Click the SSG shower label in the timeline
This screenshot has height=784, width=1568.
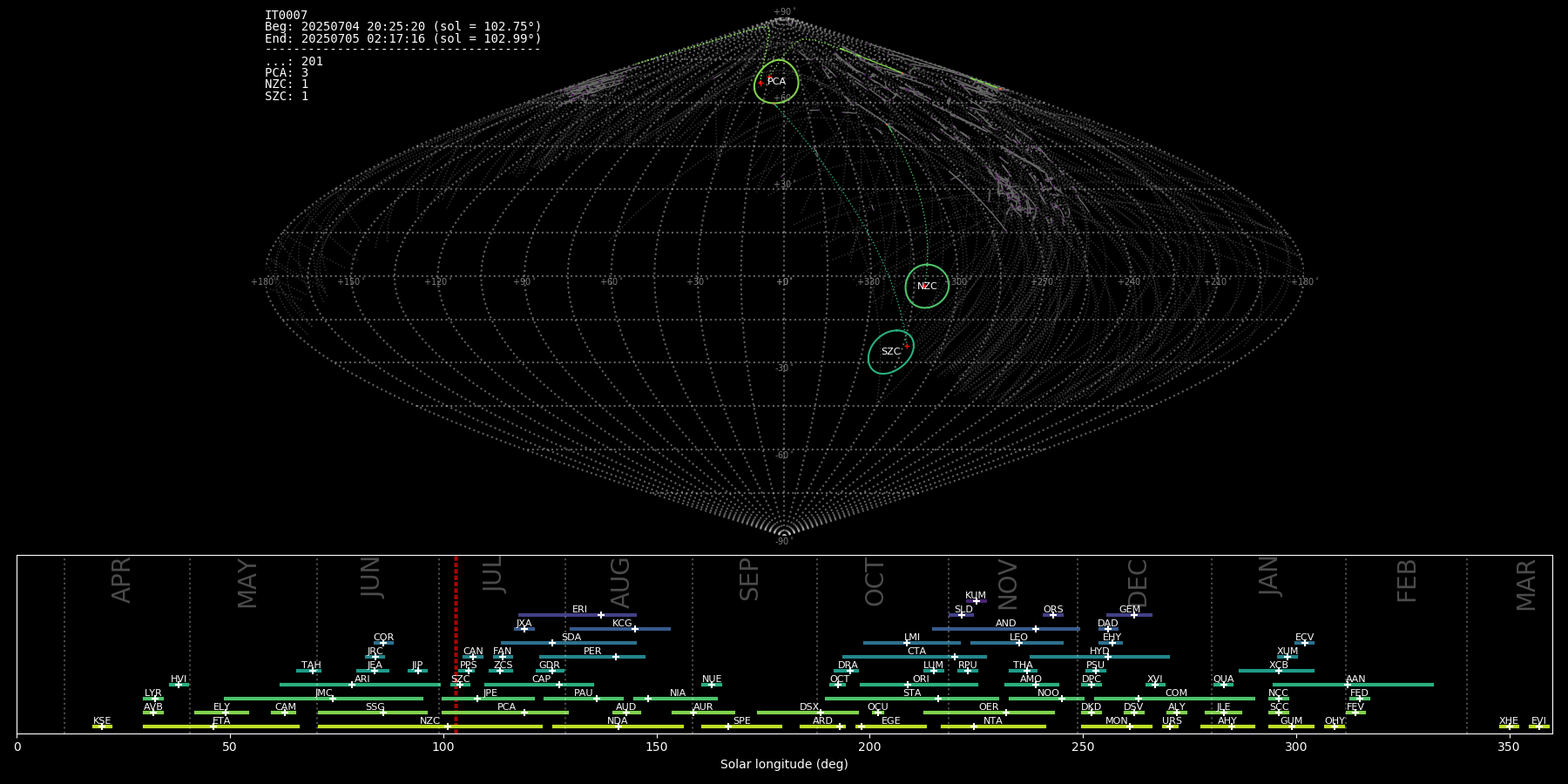[x=375, y=706]
